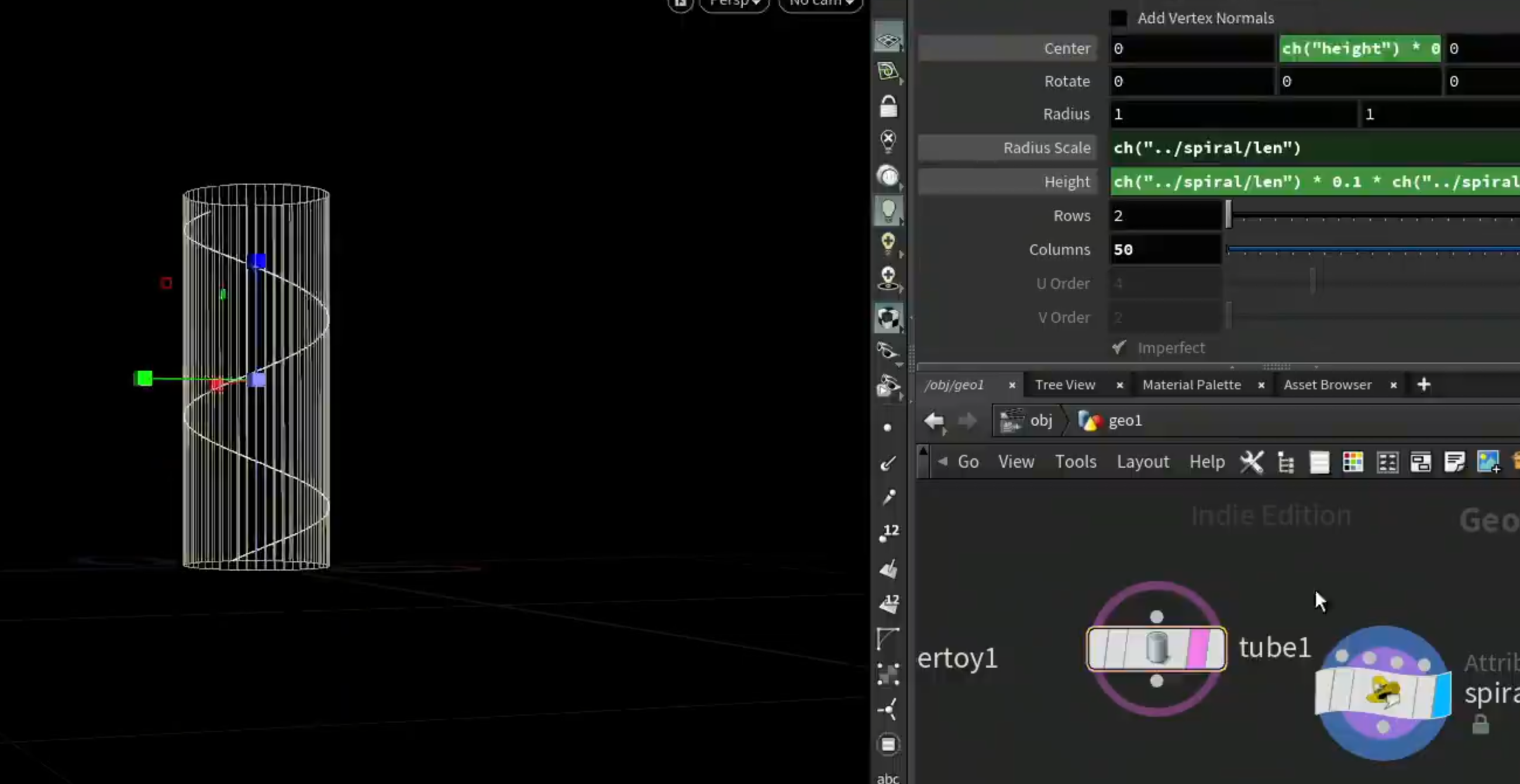Screen dimensions: 1520x784
Task: Click the Radius Scale label button
Action: pos(1007,147)
